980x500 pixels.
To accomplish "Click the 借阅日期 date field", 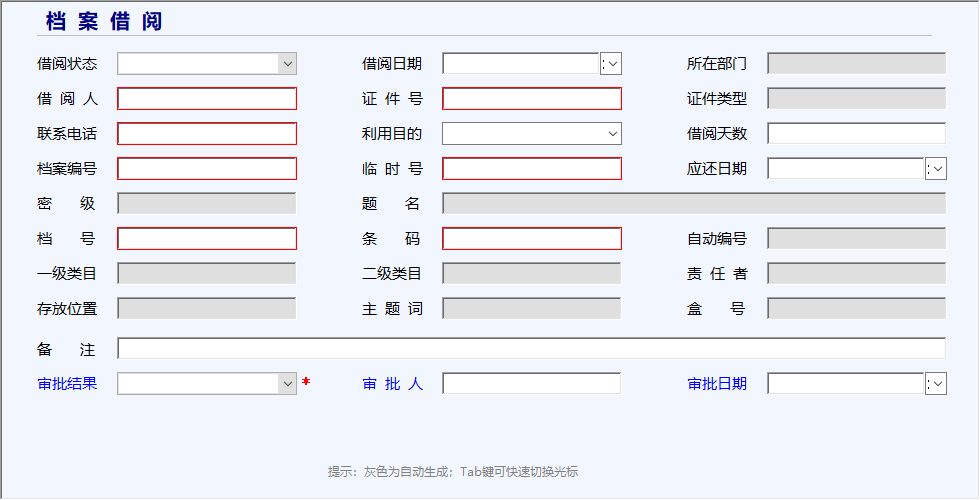I will (x=521, y=63).
